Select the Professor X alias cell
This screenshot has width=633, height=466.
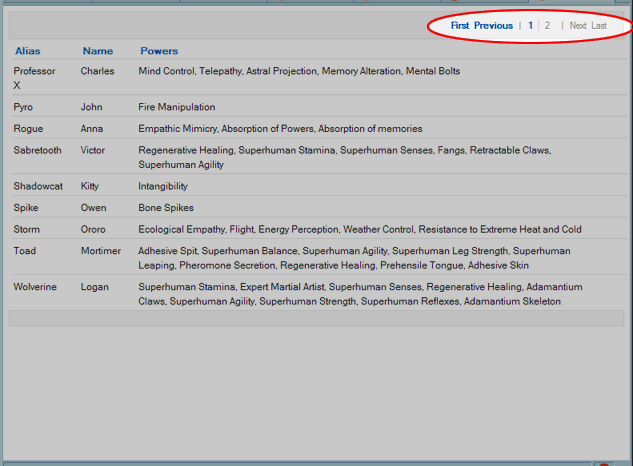[34, 78]
